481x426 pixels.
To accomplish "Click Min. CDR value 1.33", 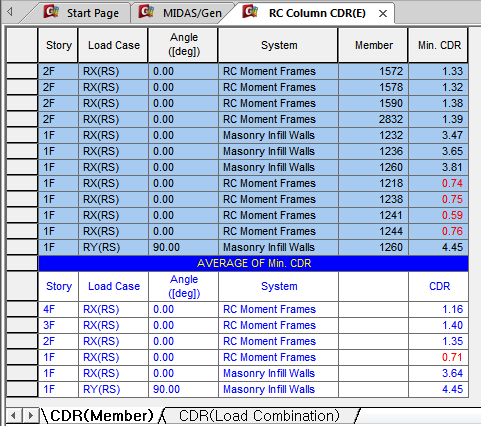I will 439,71.
